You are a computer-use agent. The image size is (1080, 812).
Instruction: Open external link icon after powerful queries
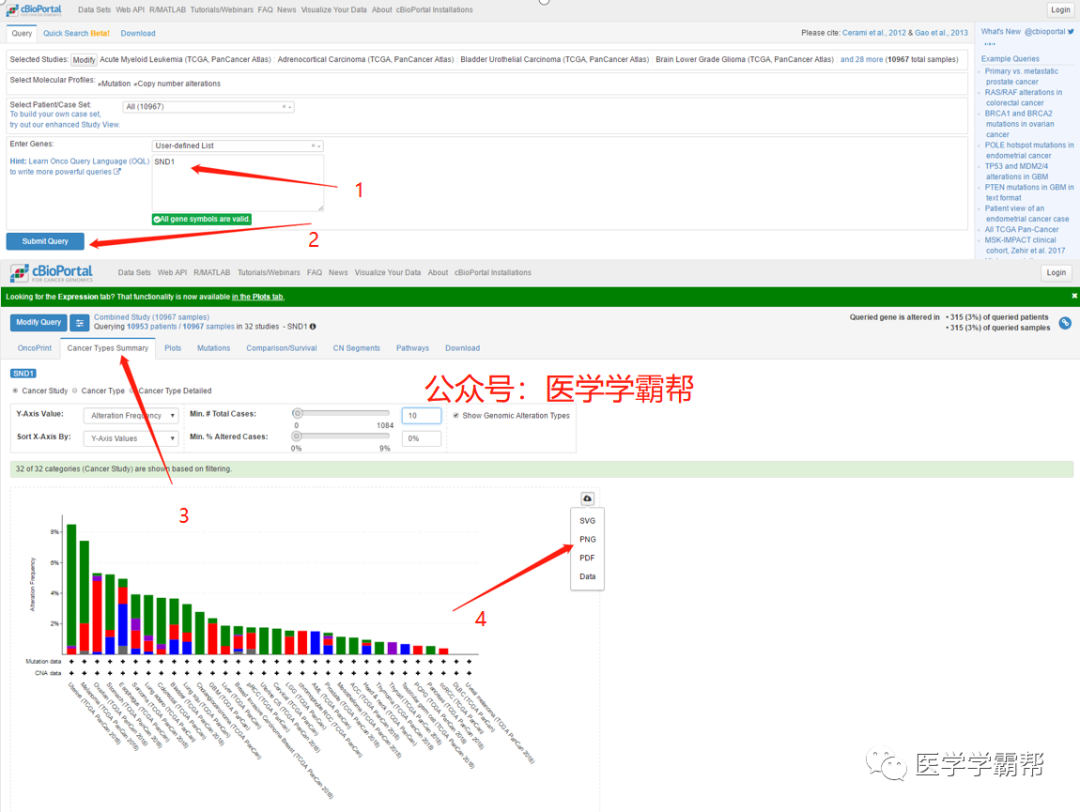pos(117,172)
